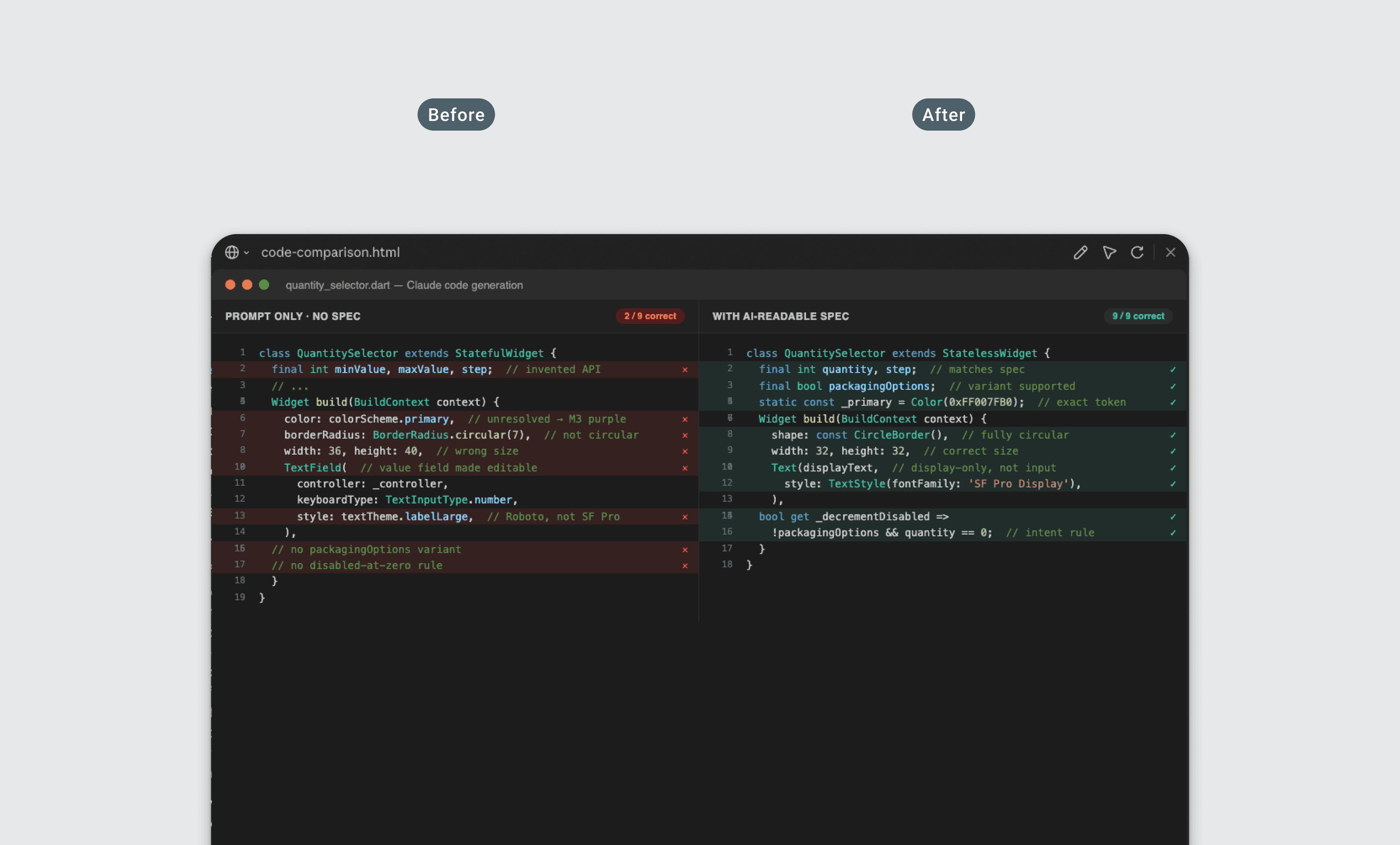Click the PROMPT ONLY · NO SPEC heading
The width and height of the screenshot is (1400, 845).
click(293, 316)
